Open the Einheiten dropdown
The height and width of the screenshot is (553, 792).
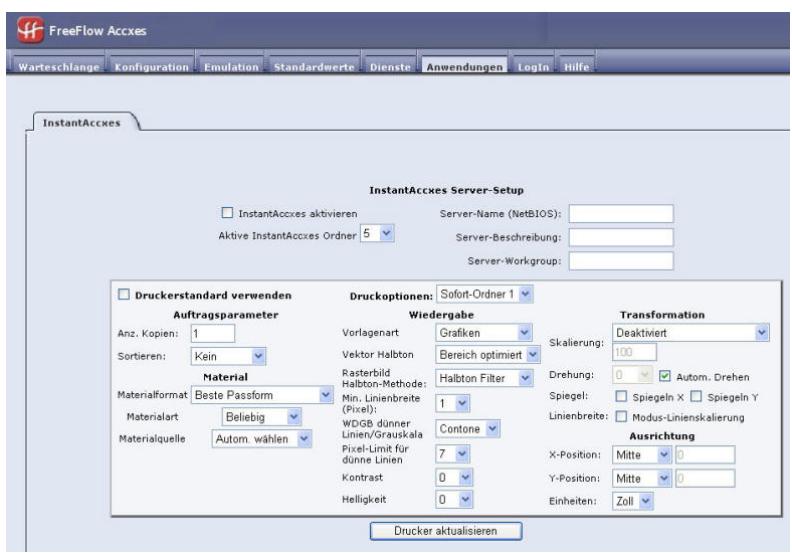(x=633, y=501)
